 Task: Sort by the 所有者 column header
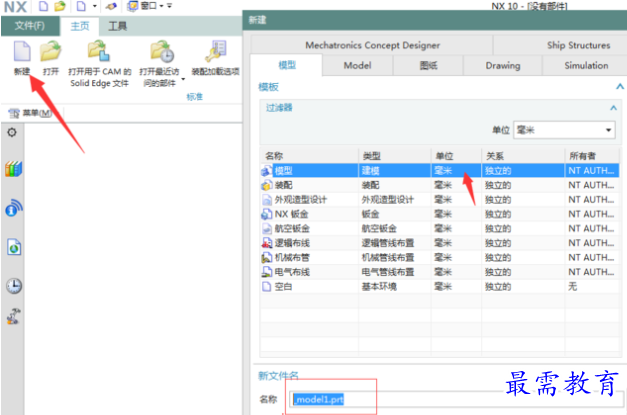(592, 156)
